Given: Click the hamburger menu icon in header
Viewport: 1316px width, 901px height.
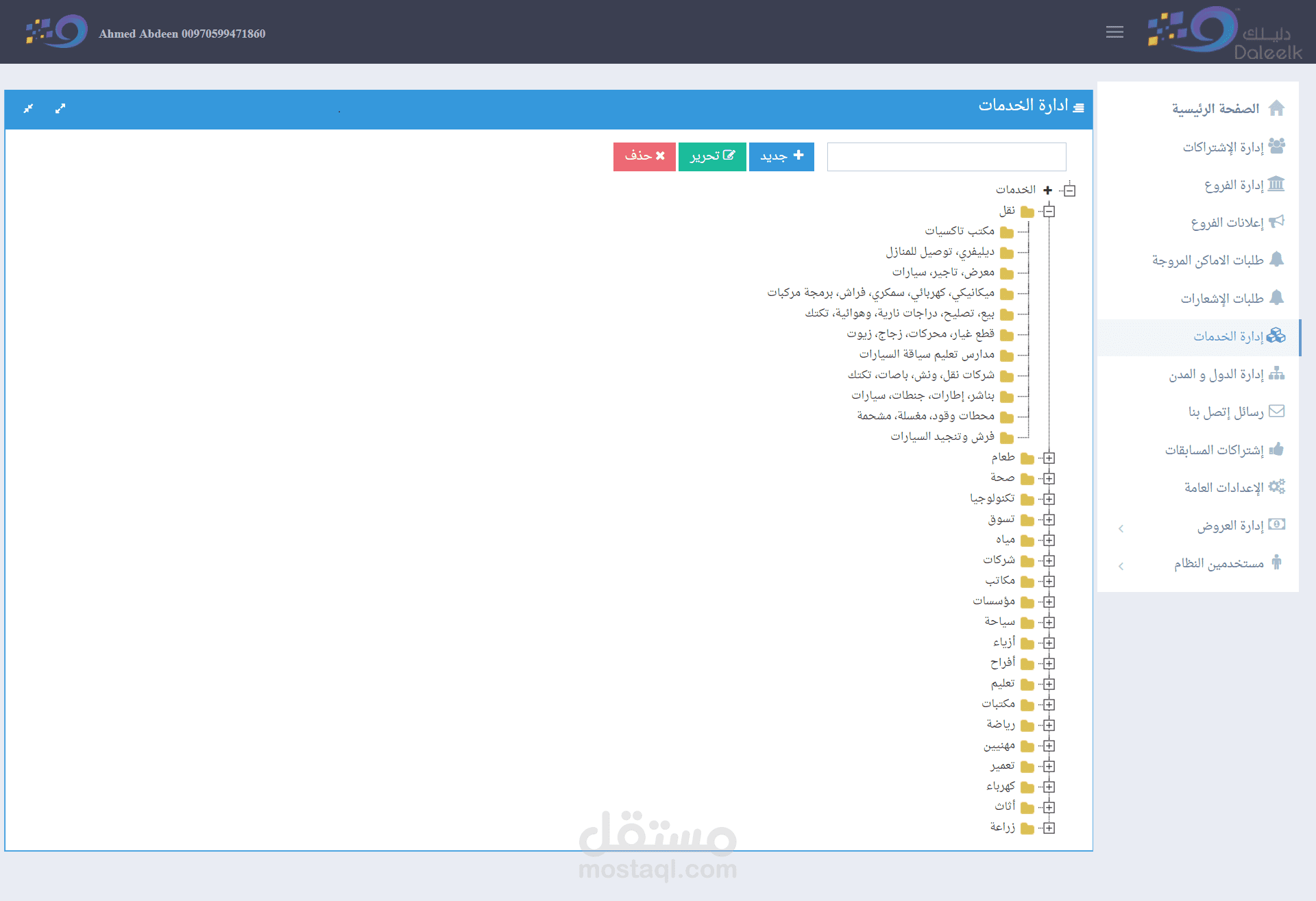Looking at the screenshot, I should pos(1114,32).
